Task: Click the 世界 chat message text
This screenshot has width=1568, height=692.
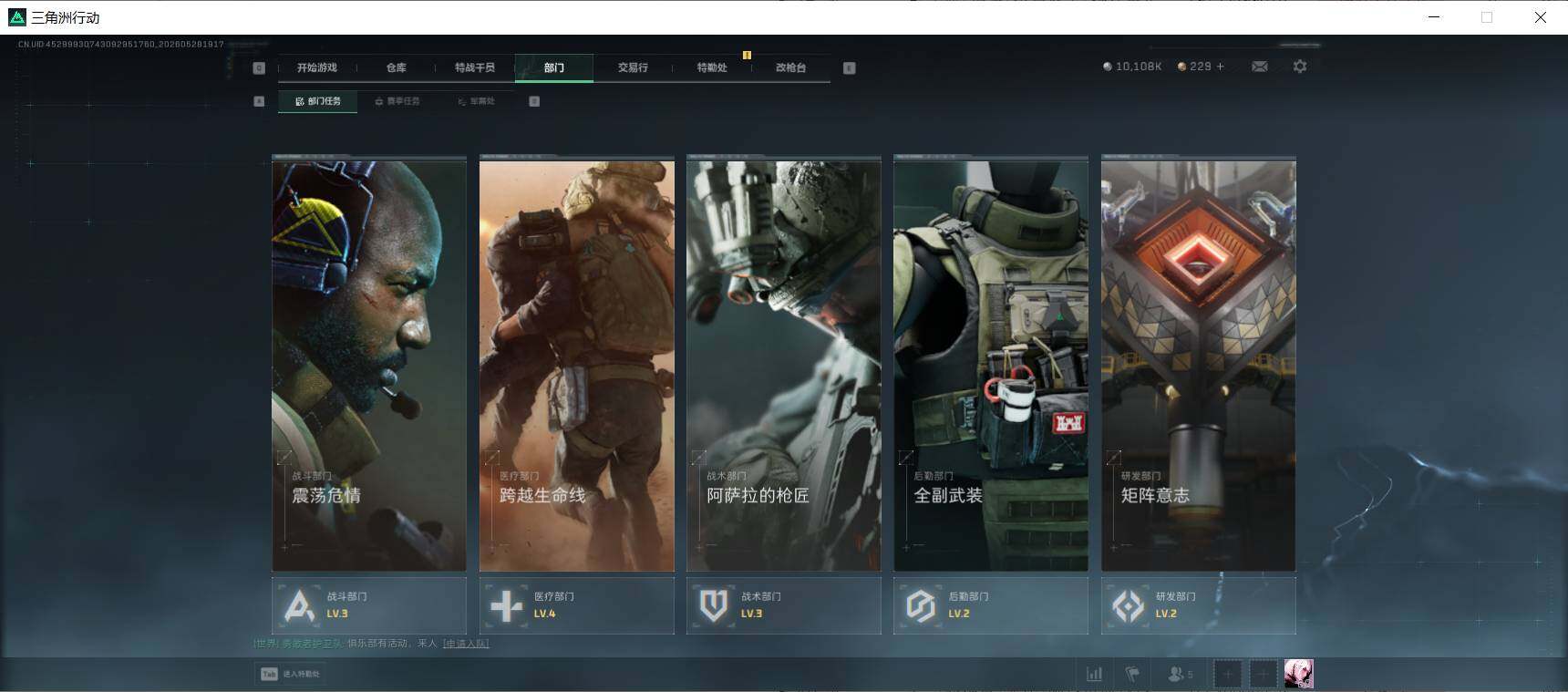Action: [371, 644]
